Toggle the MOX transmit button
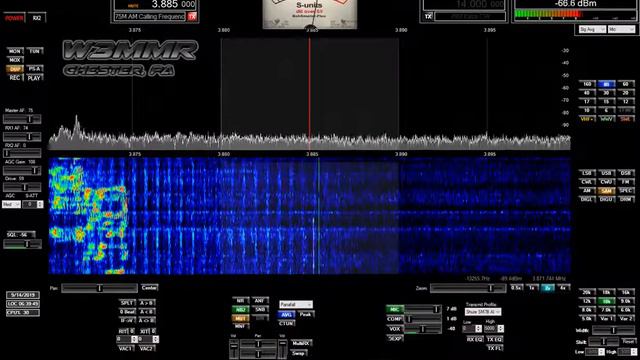The width and height of the screenshot is (640, 360). pos(14,60)
